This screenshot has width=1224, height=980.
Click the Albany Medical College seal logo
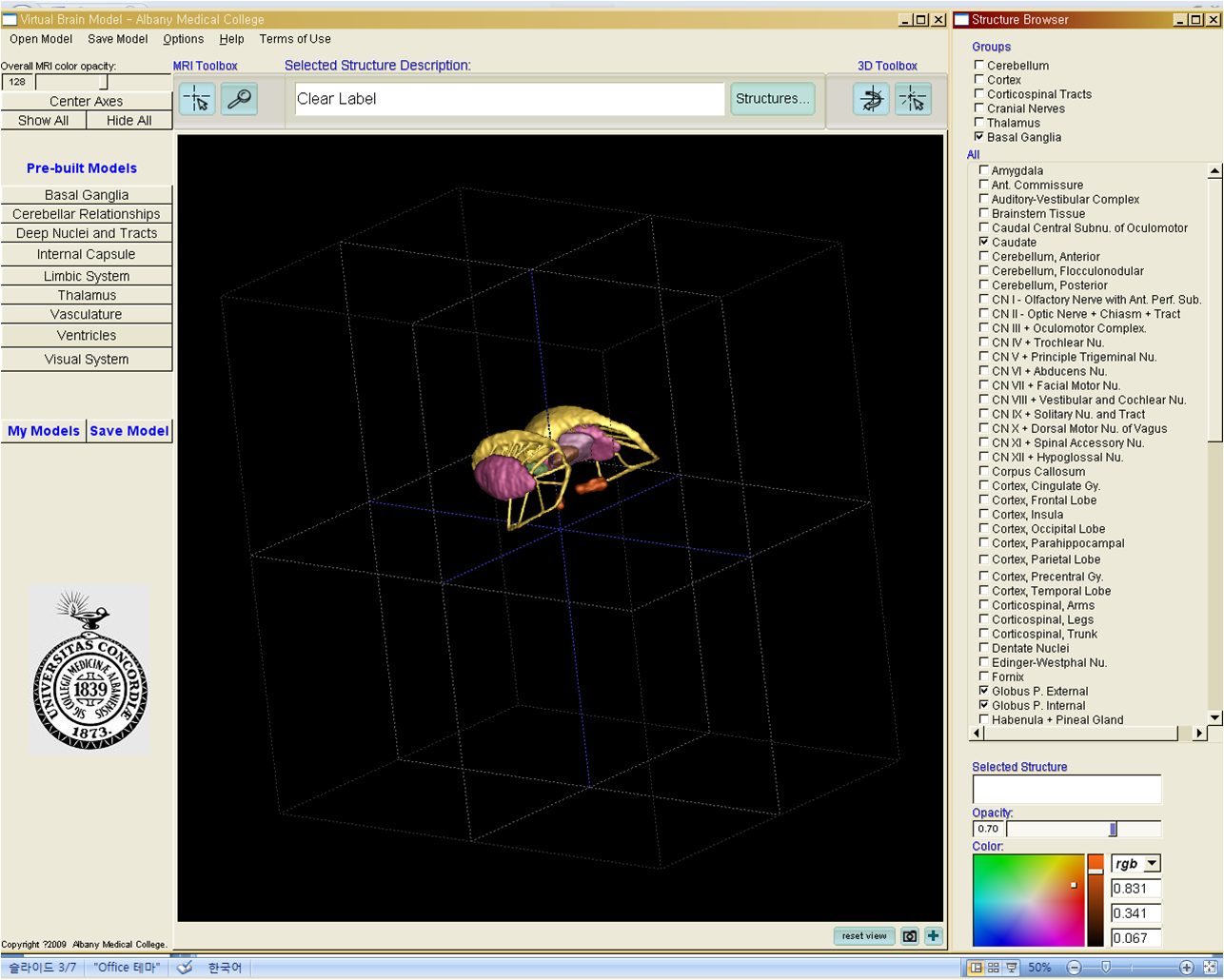tap(89, 669)
